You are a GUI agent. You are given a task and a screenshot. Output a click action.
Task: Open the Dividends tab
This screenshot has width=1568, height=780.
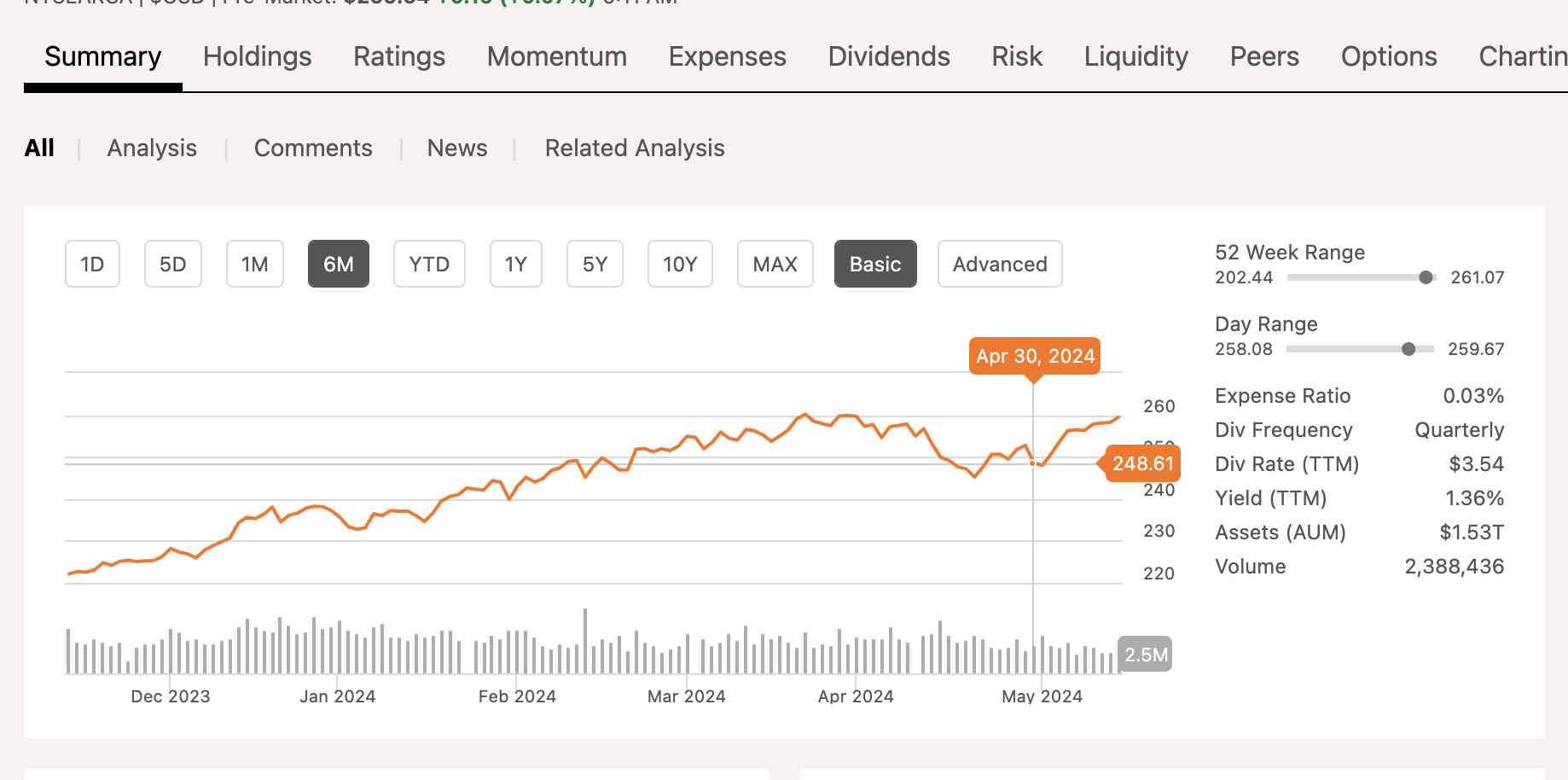point(888,57)
